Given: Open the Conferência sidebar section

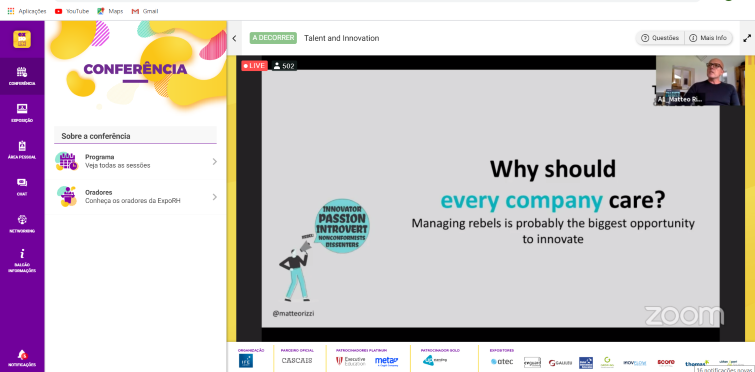Looking at the screenshot, I should 22,76.
